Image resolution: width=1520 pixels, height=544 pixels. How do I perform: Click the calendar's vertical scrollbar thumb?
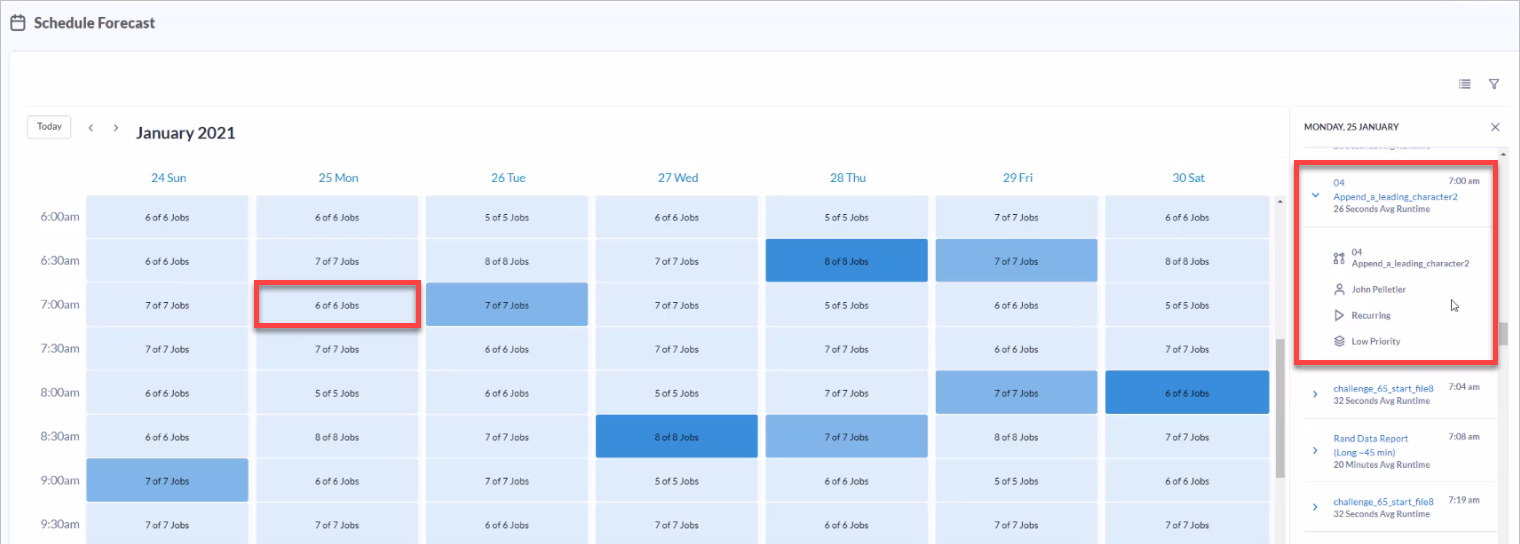[x=1280, y=409]
